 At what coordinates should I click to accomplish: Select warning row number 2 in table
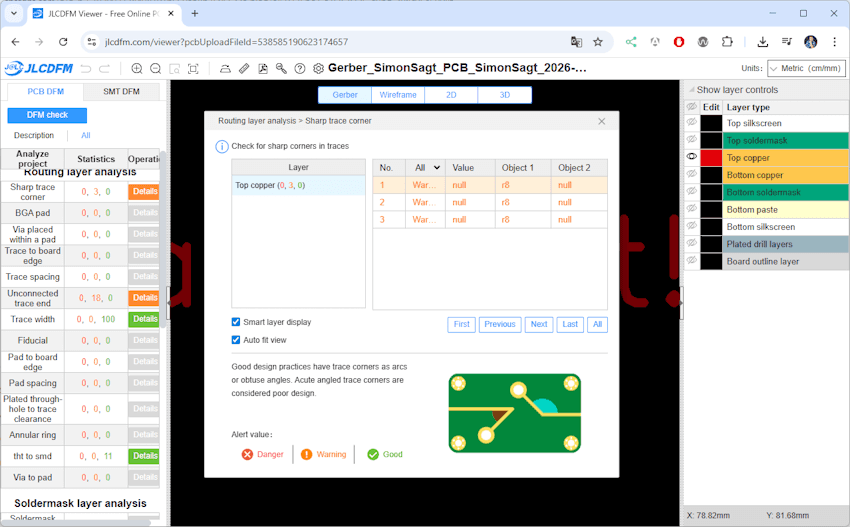point(490,202)
